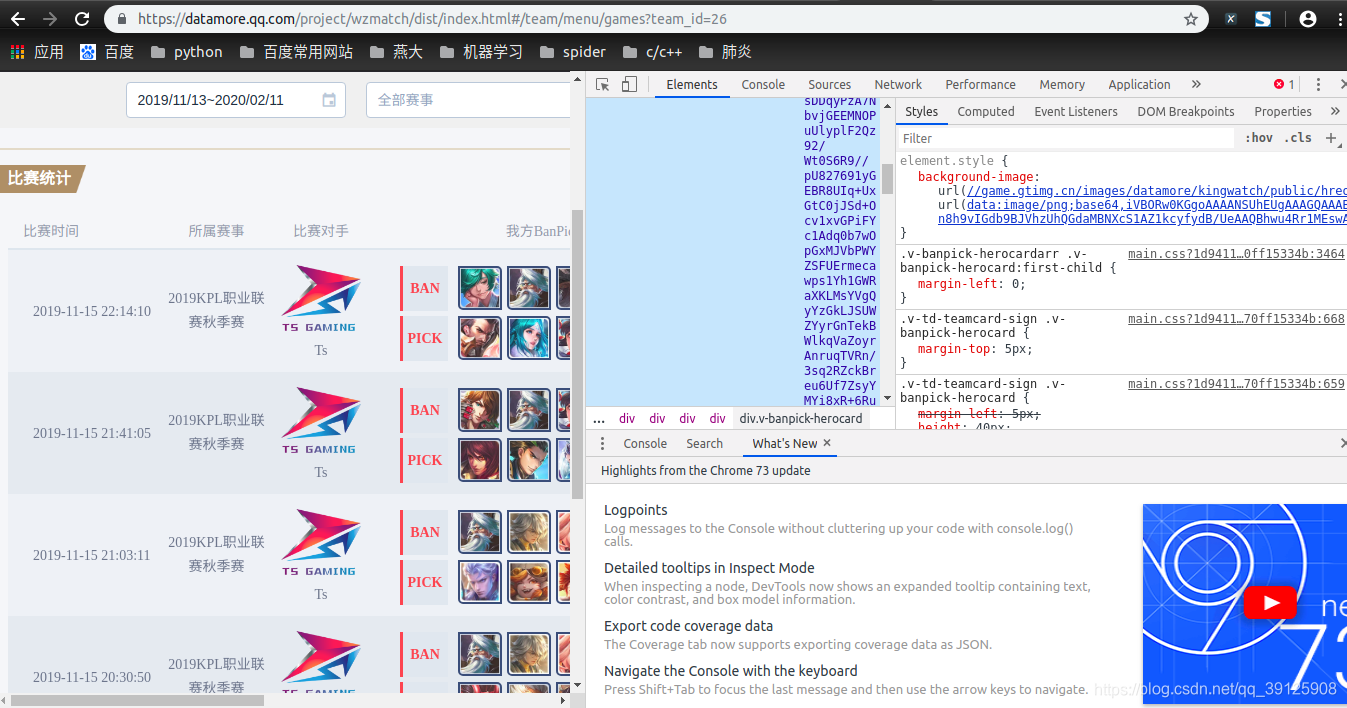The width and height of the screenshot is (1347, 708).
Task: Open the Chrome profile avatar icon
Action: [1307, 19]
